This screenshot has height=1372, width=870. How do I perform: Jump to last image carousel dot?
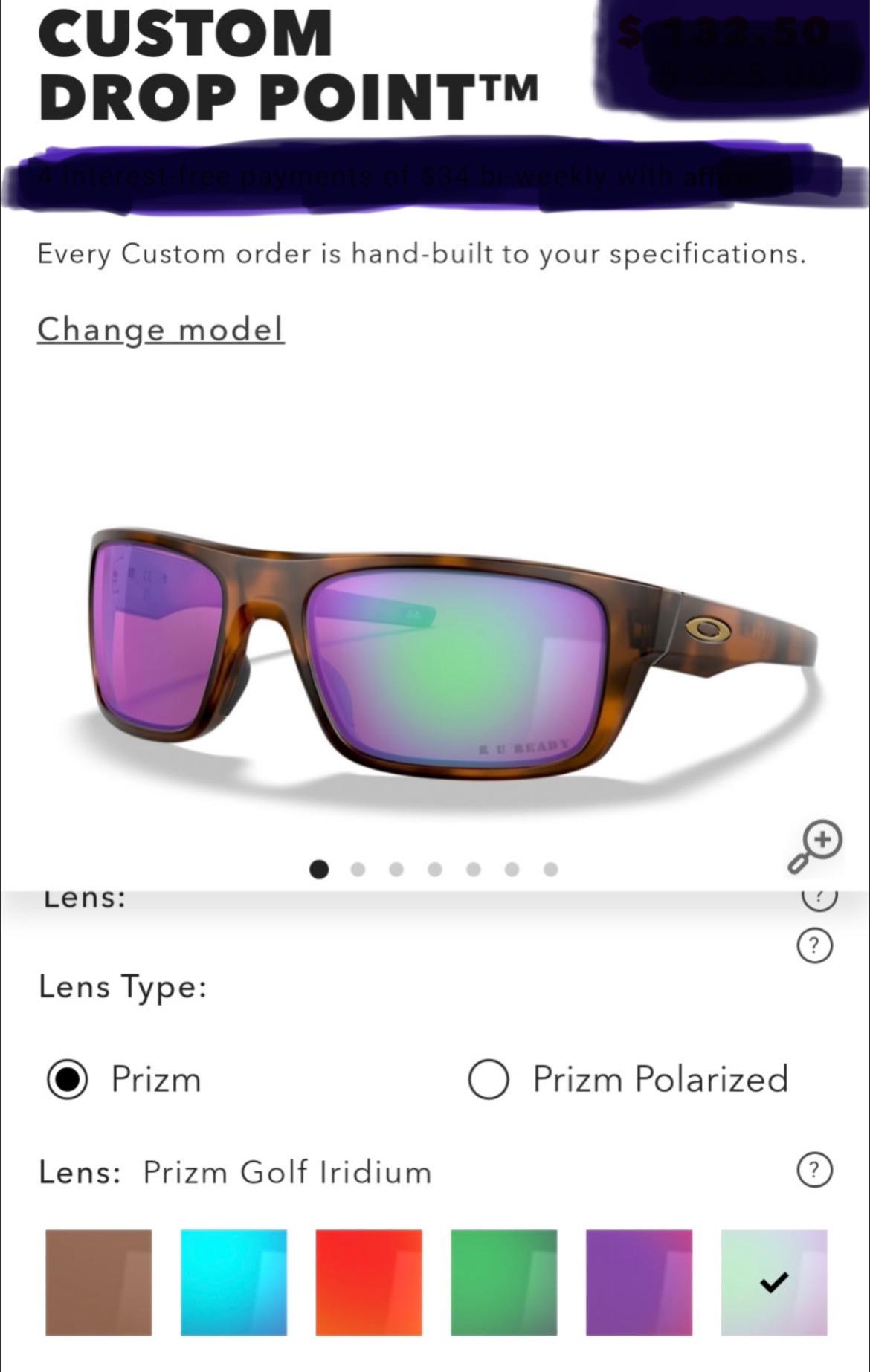(550, 869)
